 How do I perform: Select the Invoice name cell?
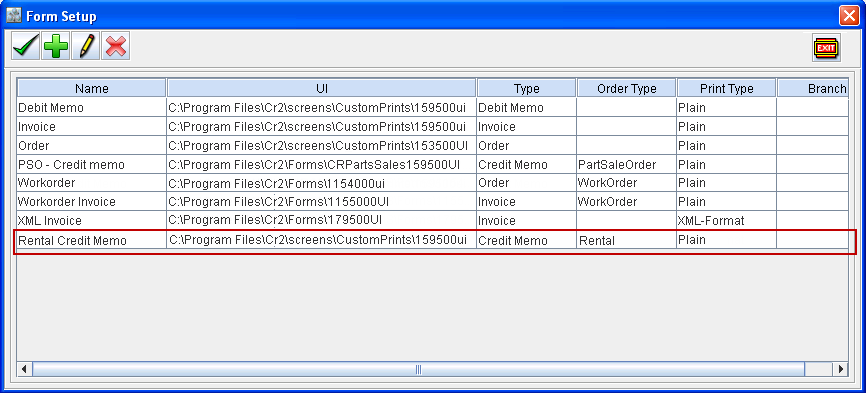(x=92, y=126)
